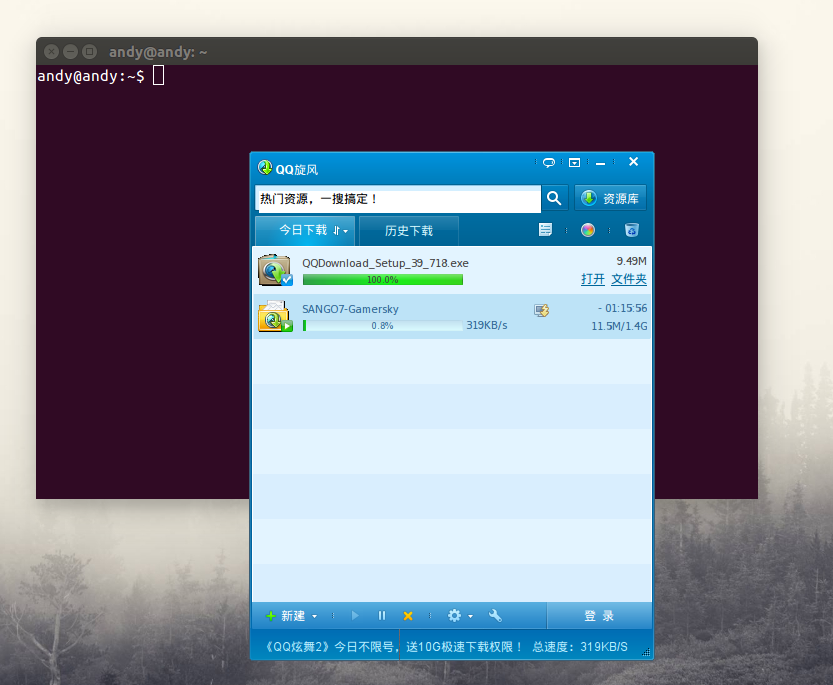Click the magnifier search button
The width and height of the screenshot is (833, 685).
pos(554,199)
